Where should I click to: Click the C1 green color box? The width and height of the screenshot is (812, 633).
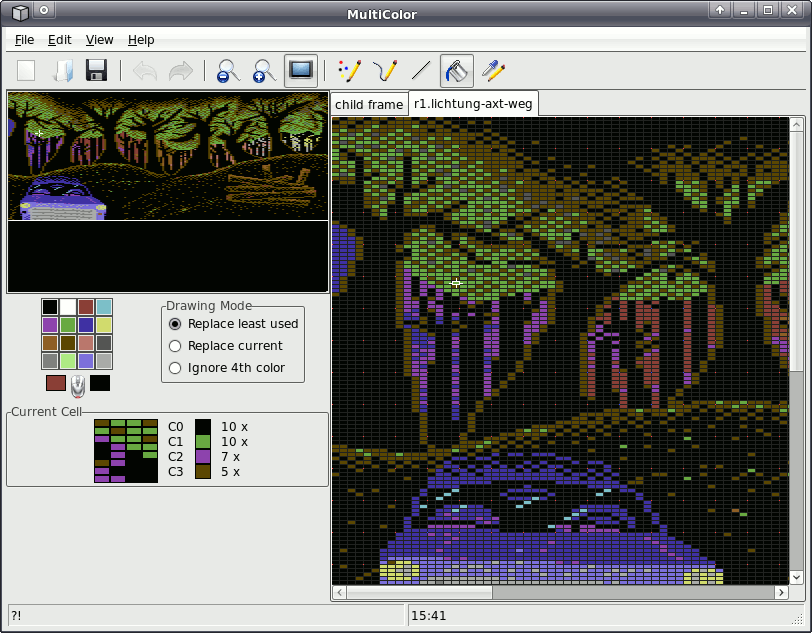pyautogui.click(x=202, y=442)
